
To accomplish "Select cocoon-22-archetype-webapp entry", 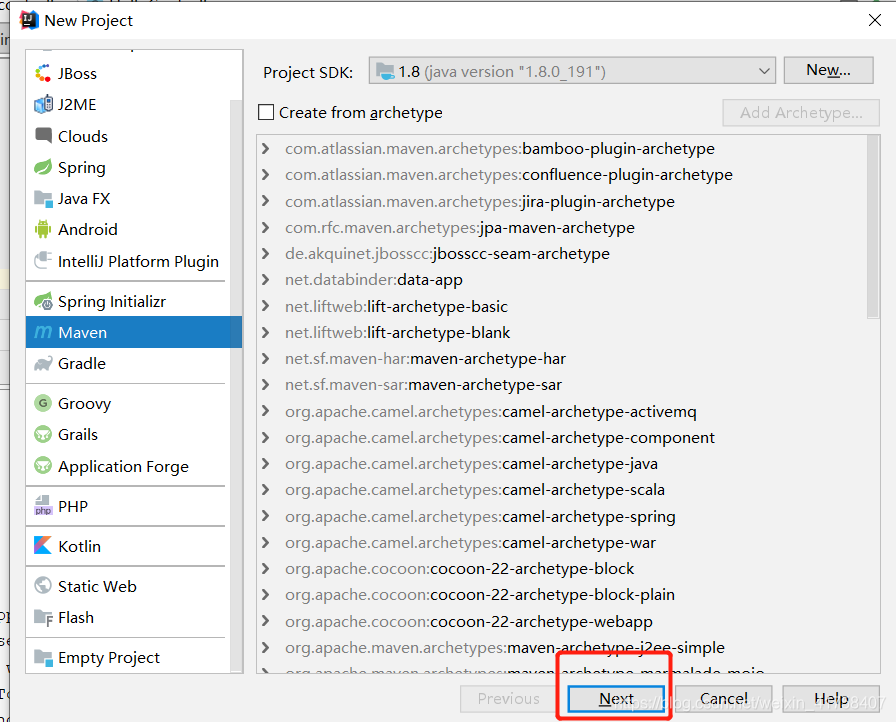I will coord(469,621).
